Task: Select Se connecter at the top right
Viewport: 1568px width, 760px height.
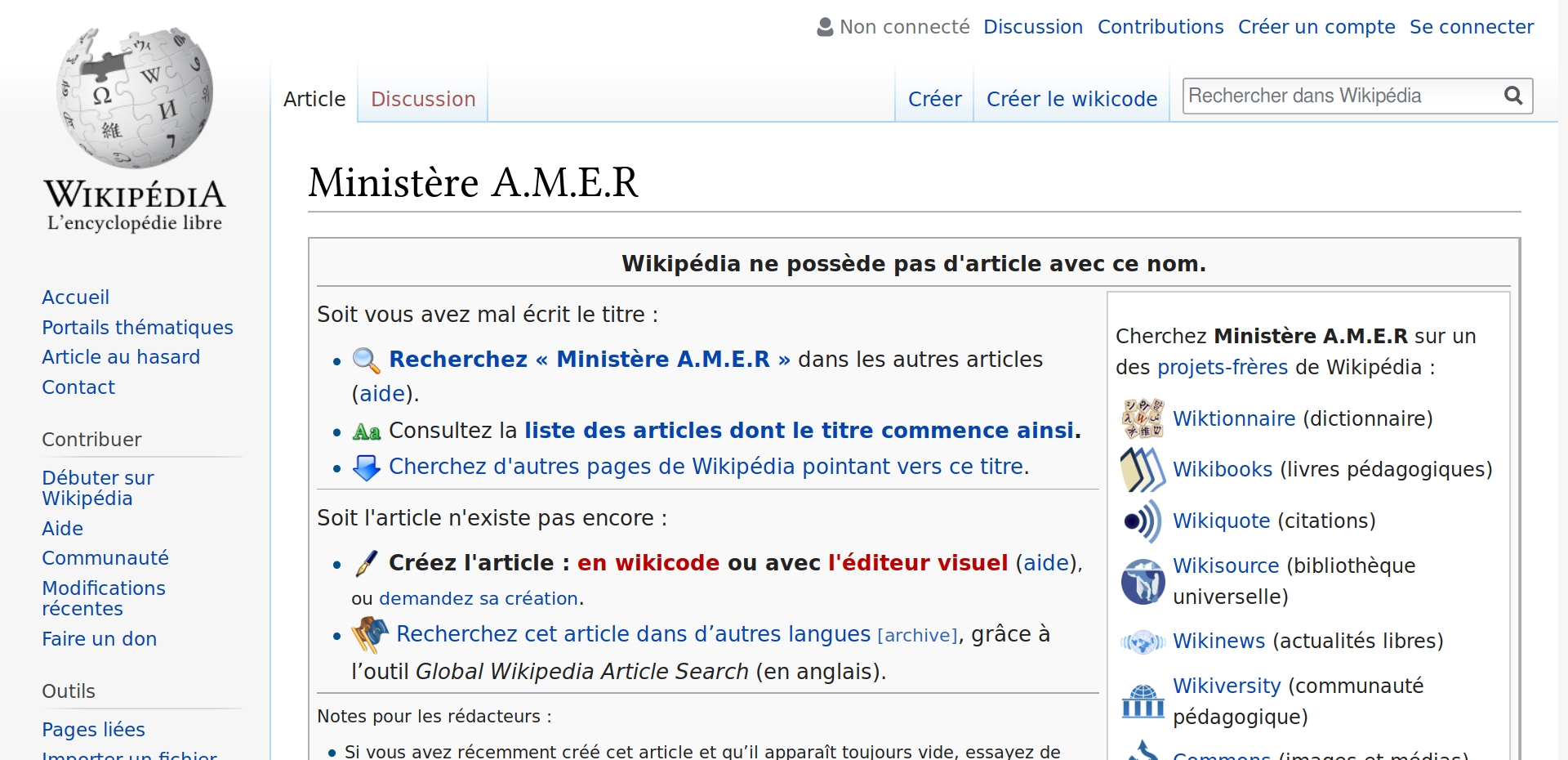Action: pyautogui.click(x=1472, y=26)
